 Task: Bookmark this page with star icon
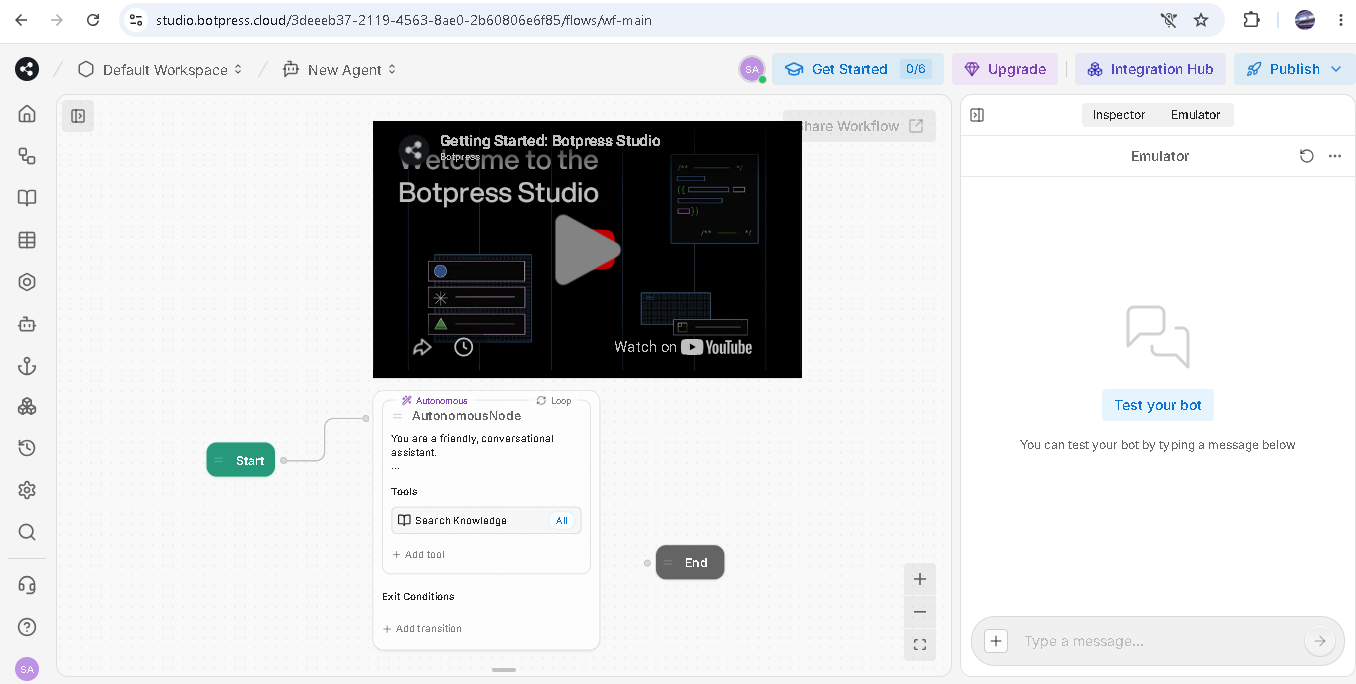(1201, 19)
